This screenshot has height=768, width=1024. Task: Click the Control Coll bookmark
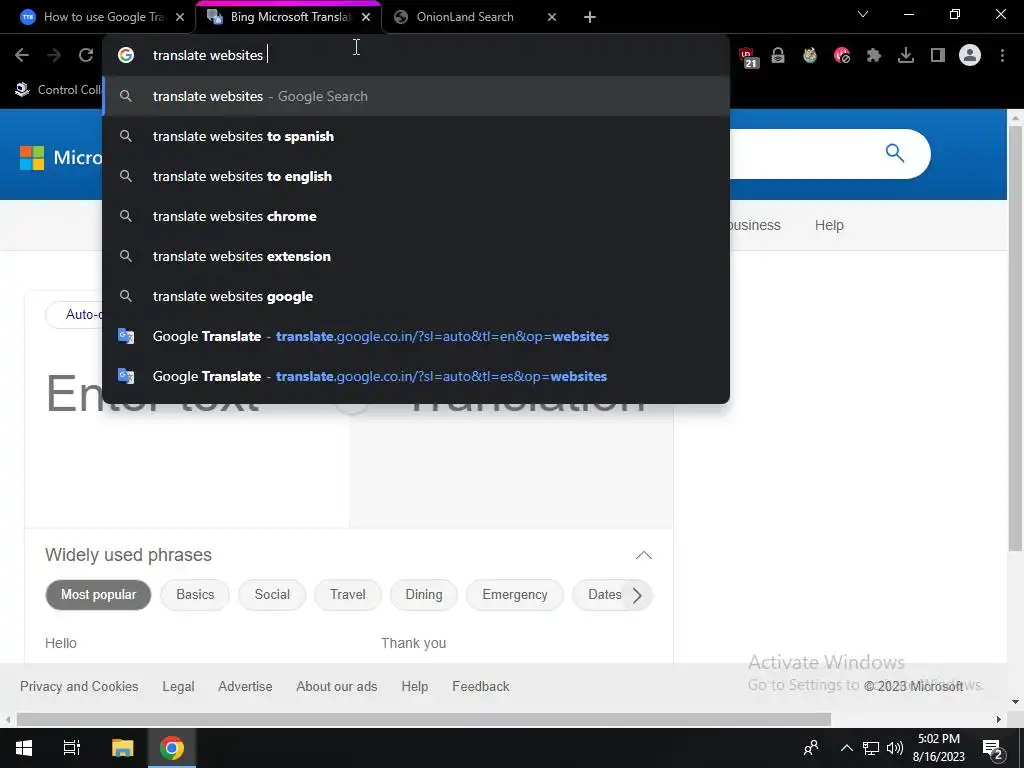(x=59, y=89)
